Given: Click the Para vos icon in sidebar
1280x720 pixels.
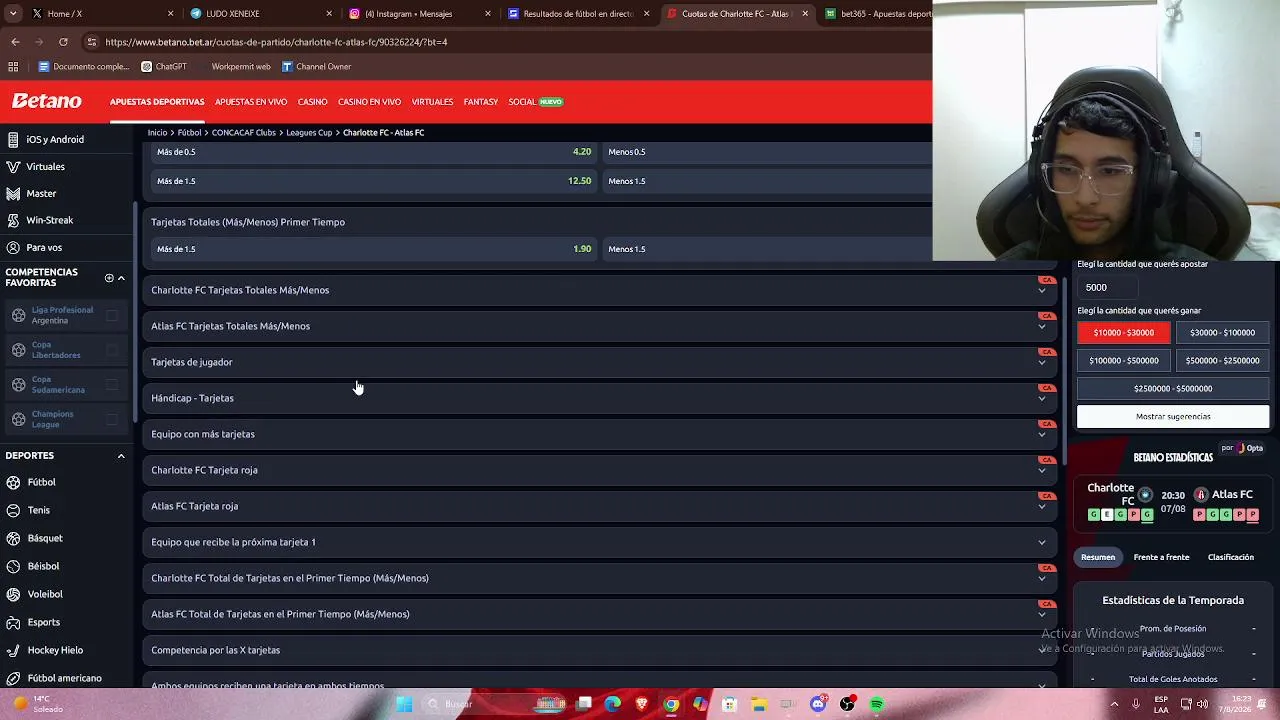Looking at the screenshot, I should click(x=13, y=247).
